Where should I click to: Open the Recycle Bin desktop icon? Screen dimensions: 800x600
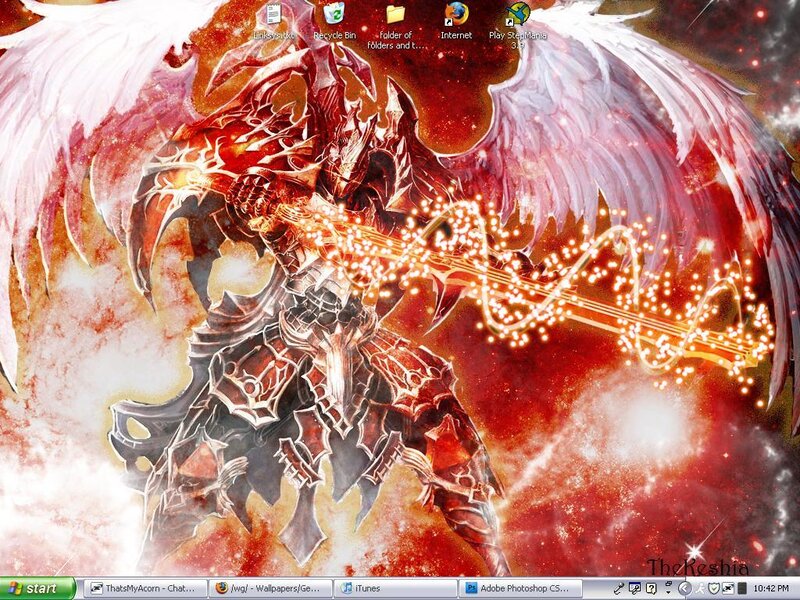click(x=334, y=22)
